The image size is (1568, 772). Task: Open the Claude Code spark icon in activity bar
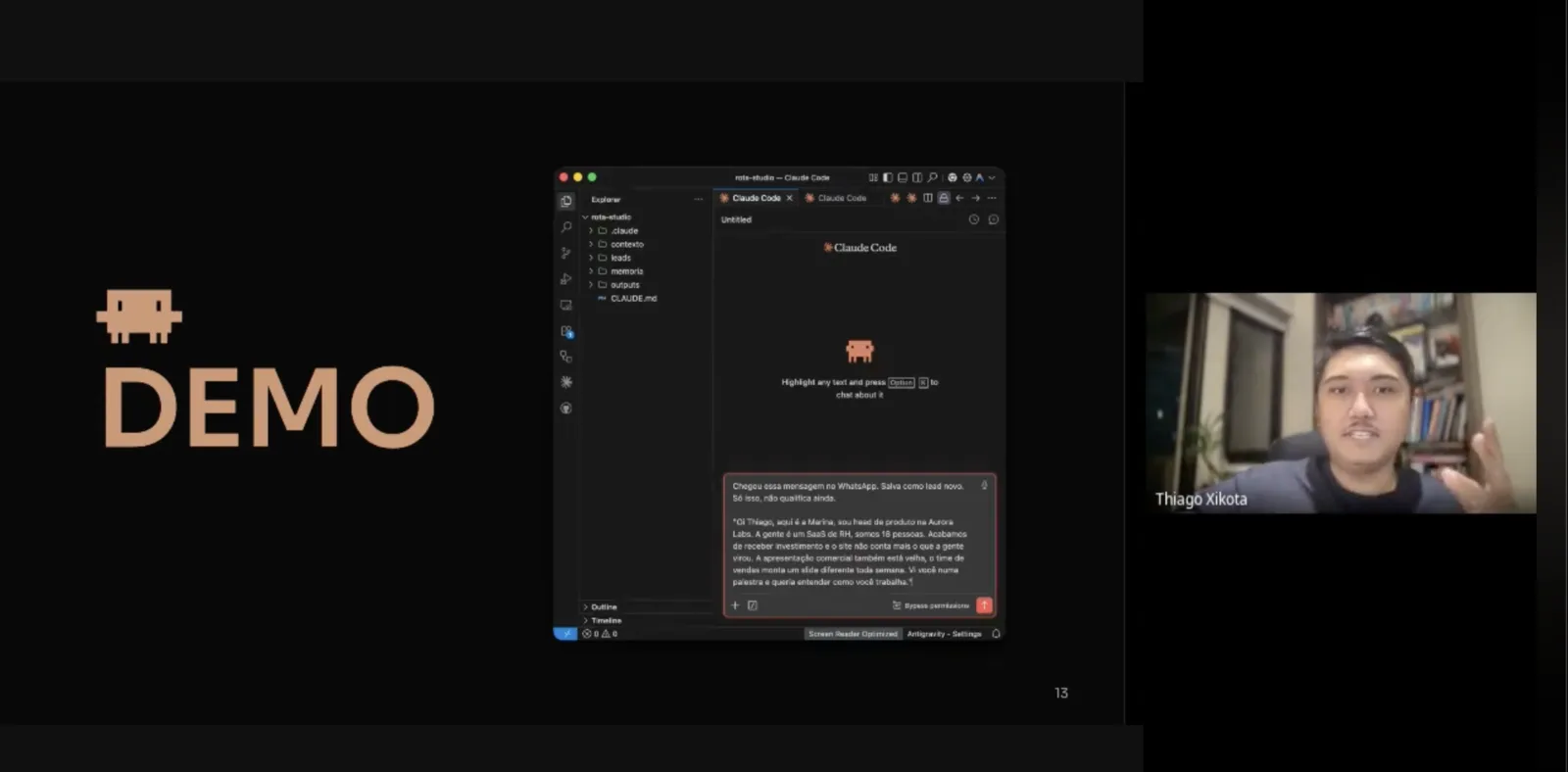click(565, 382)
